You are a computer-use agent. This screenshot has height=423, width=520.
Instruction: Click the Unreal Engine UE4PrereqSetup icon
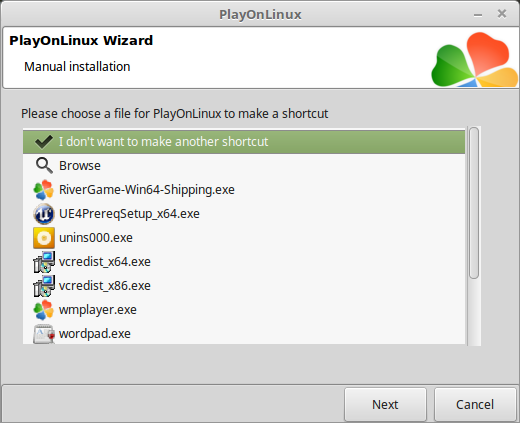click(44, 214)
